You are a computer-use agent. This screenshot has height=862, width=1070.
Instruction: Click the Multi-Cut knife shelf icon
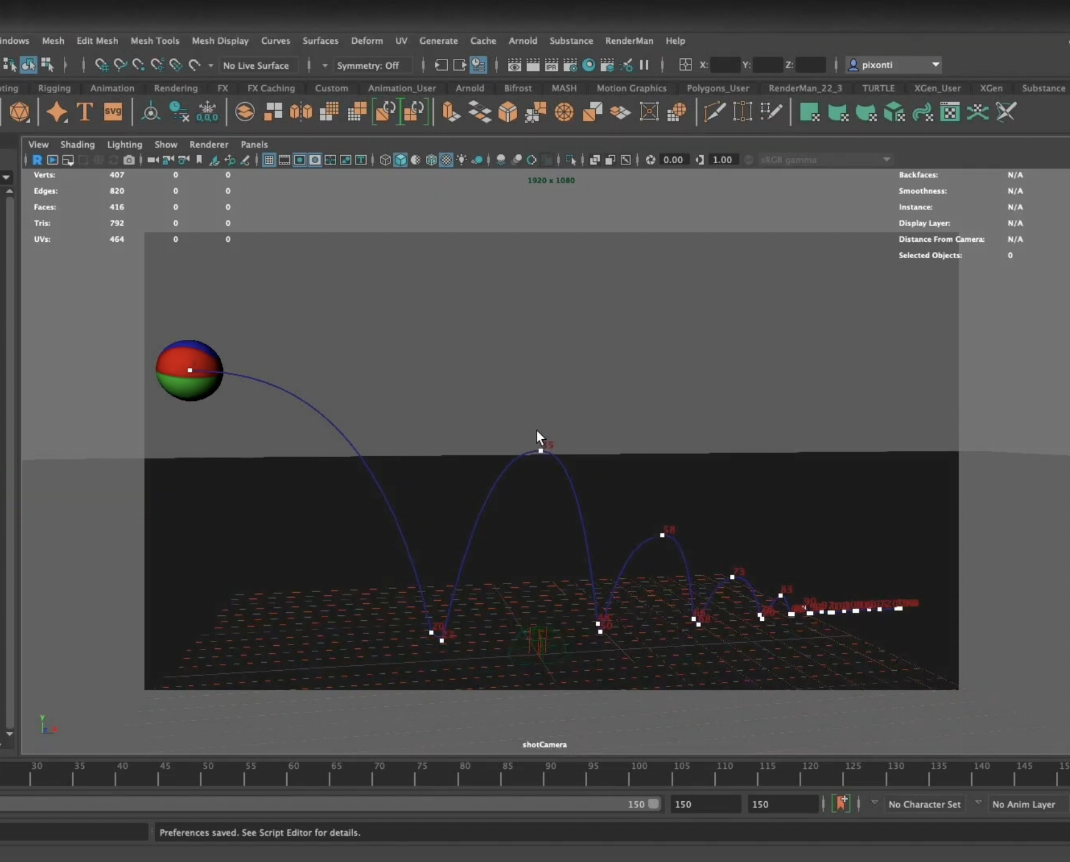[x=714, y=112]
